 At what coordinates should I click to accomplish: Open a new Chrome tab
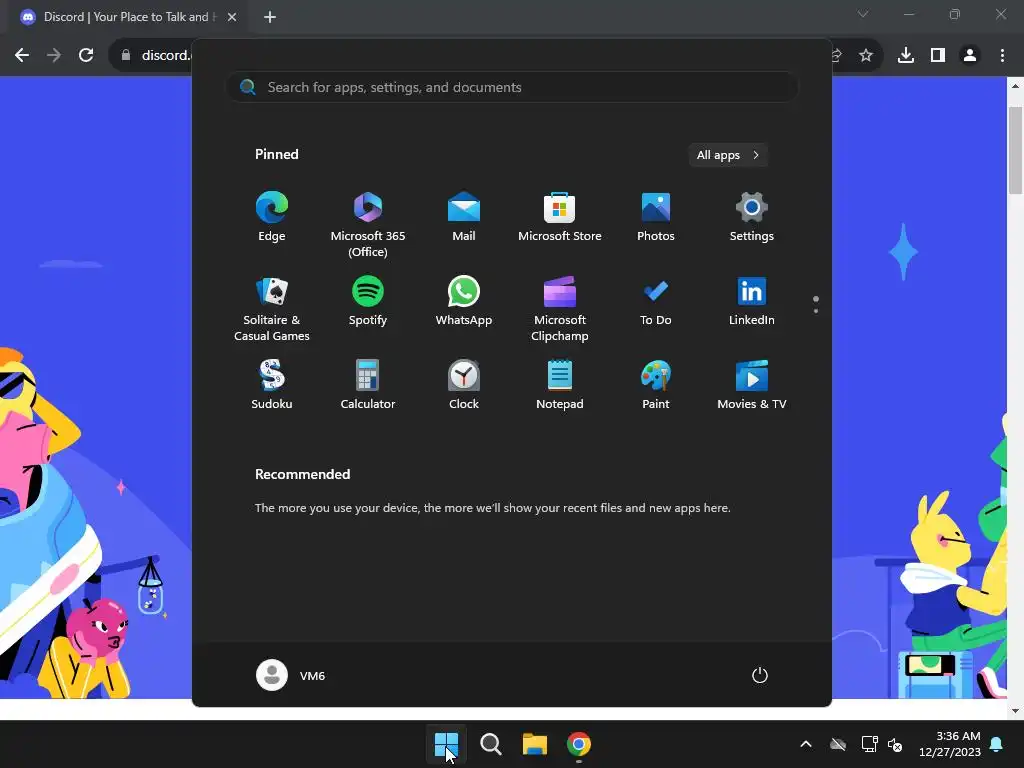(x=270, y=17)
